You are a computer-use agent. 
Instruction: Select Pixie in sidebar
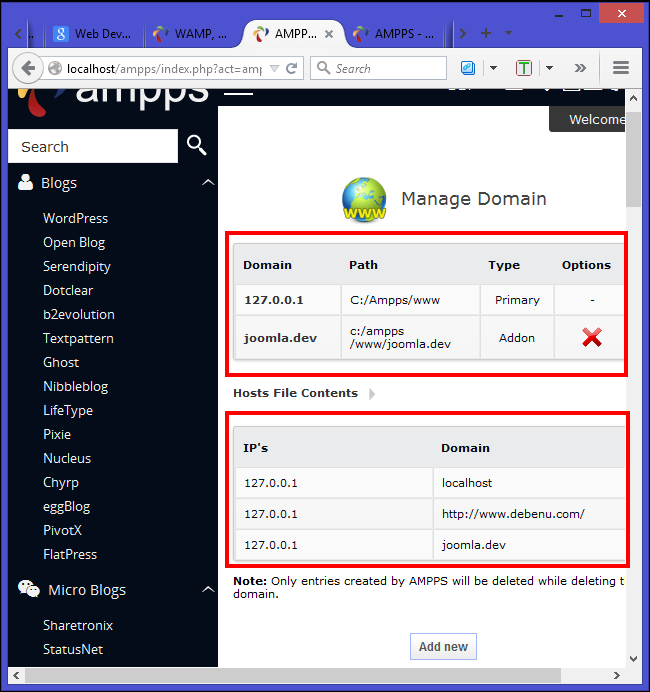pyautogui.click(x=57, y=434)
